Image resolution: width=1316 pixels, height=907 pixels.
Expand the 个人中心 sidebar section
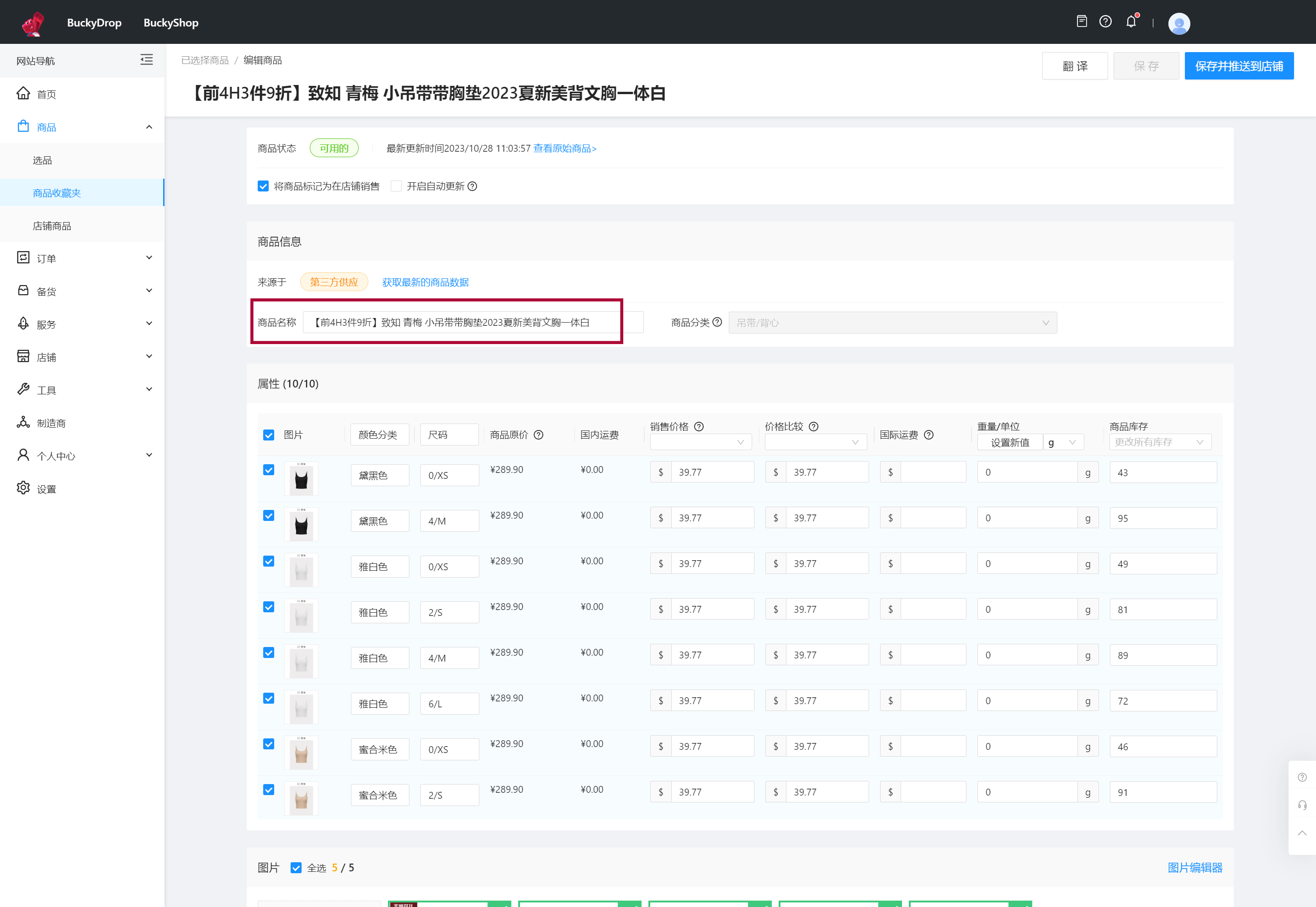pos(149,455)
